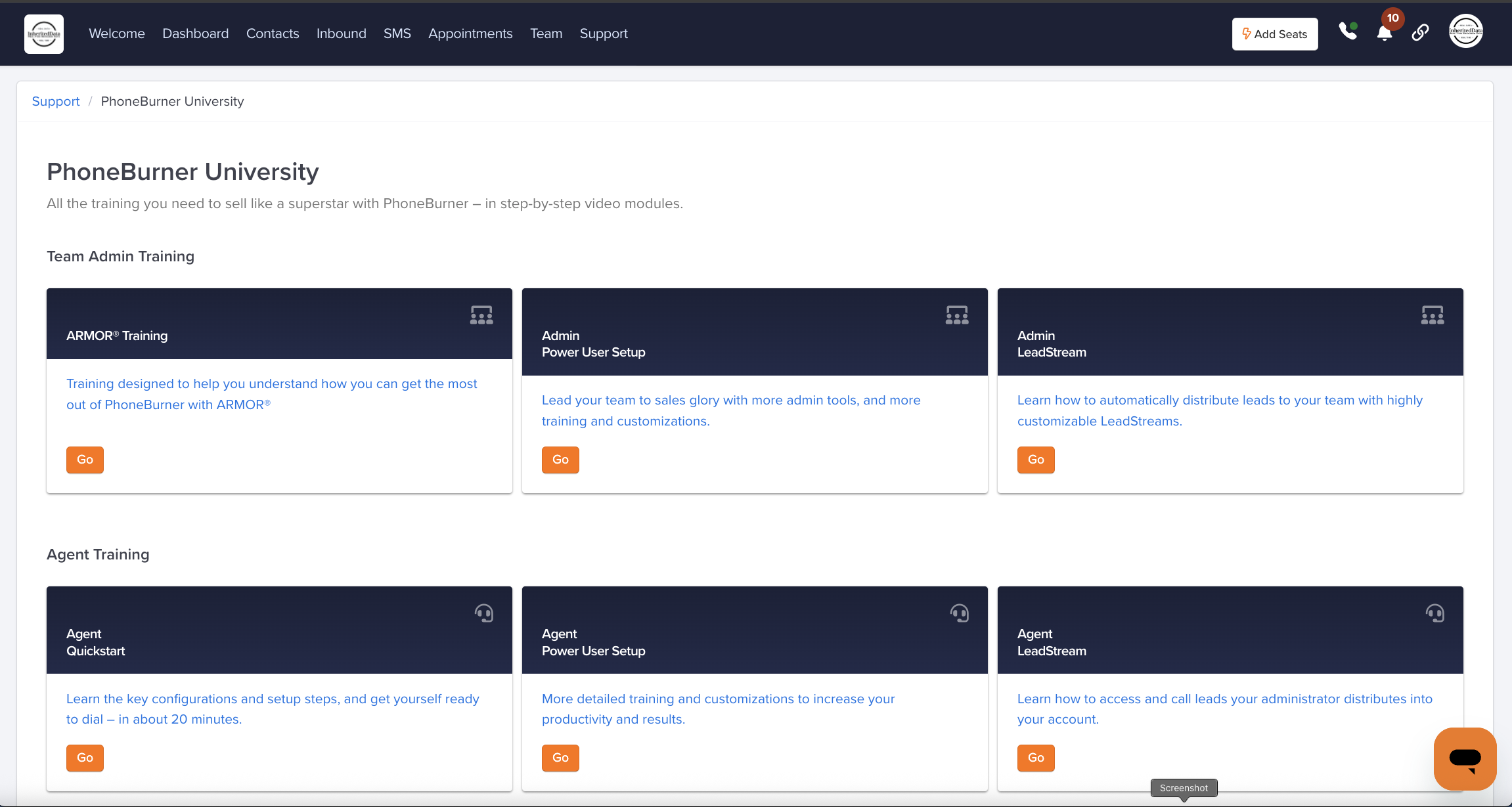This screenshot has height=807, width=1512.
Task: Click headset icon on Agent Quickstart card
Action: point(484,613)
